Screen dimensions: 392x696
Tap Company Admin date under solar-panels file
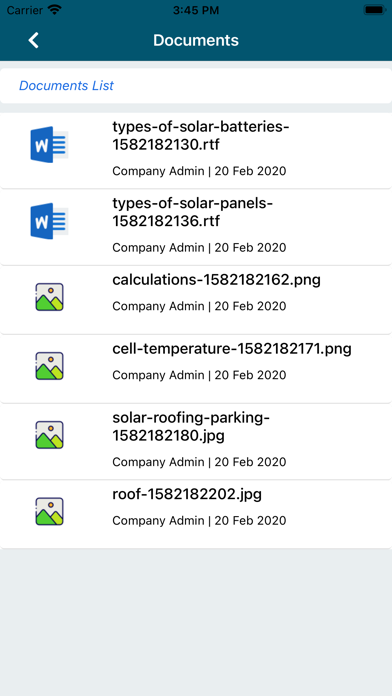199,247
